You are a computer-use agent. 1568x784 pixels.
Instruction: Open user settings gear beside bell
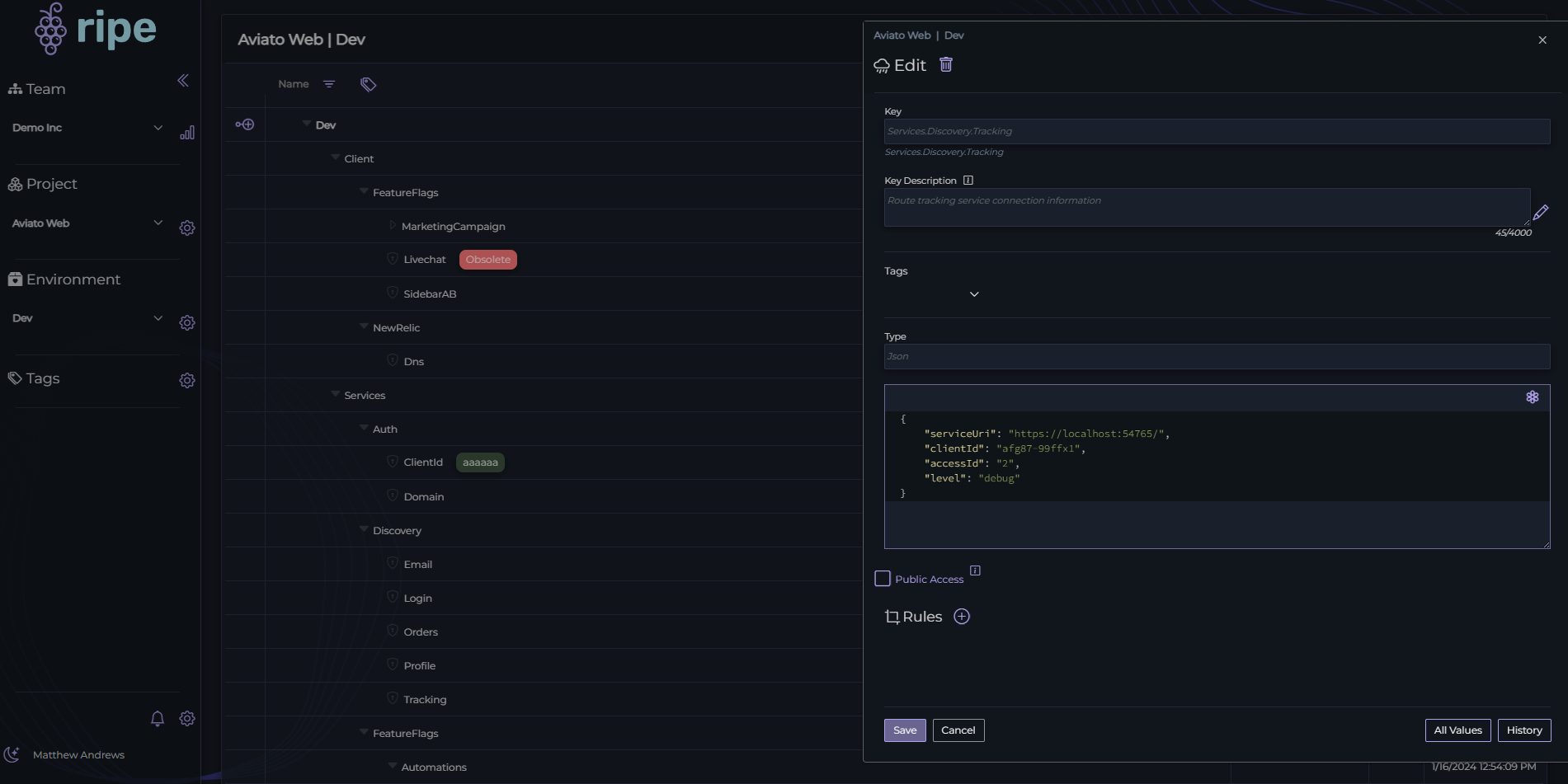click(187, 718)
